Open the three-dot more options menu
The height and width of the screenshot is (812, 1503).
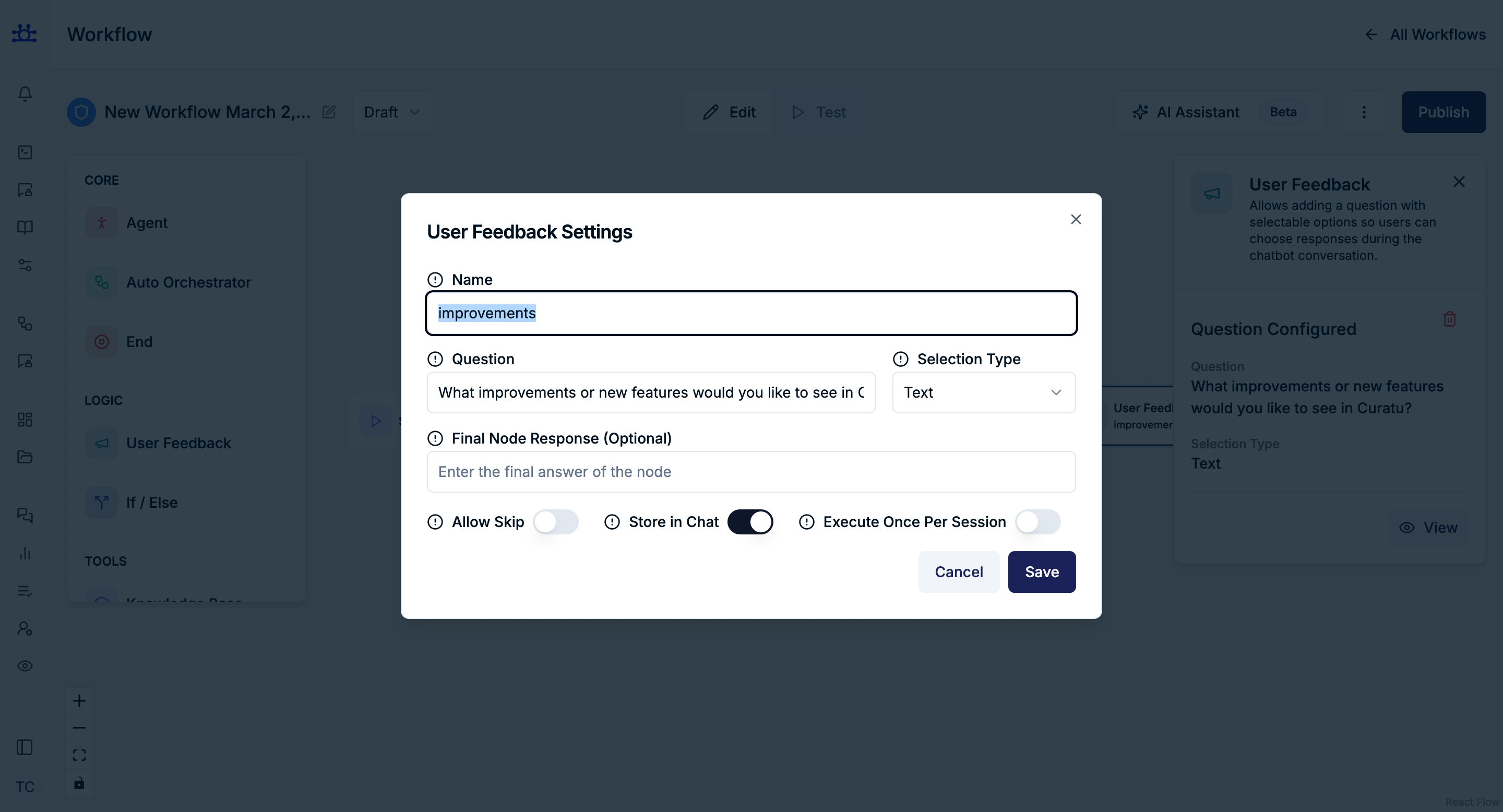click(x=1364, y=112)
